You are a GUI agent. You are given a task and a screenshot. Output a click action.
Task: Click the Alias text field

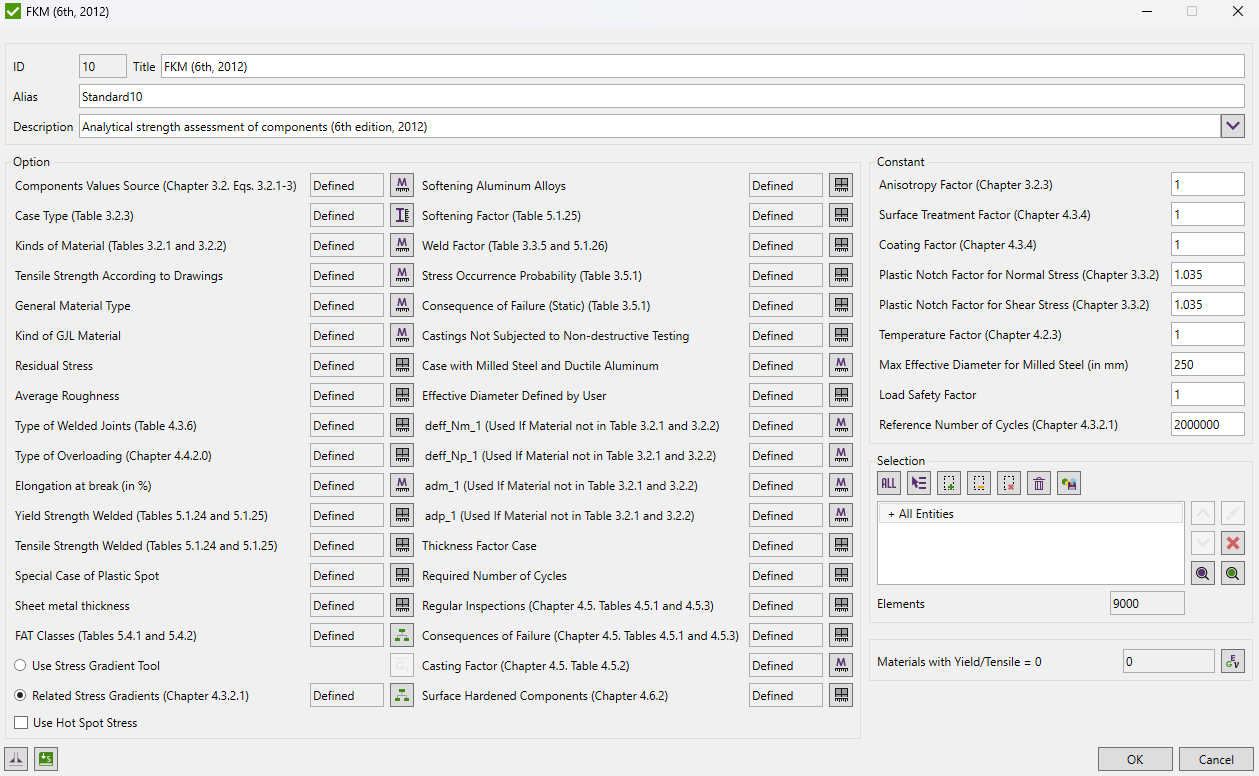pos(660,97)
